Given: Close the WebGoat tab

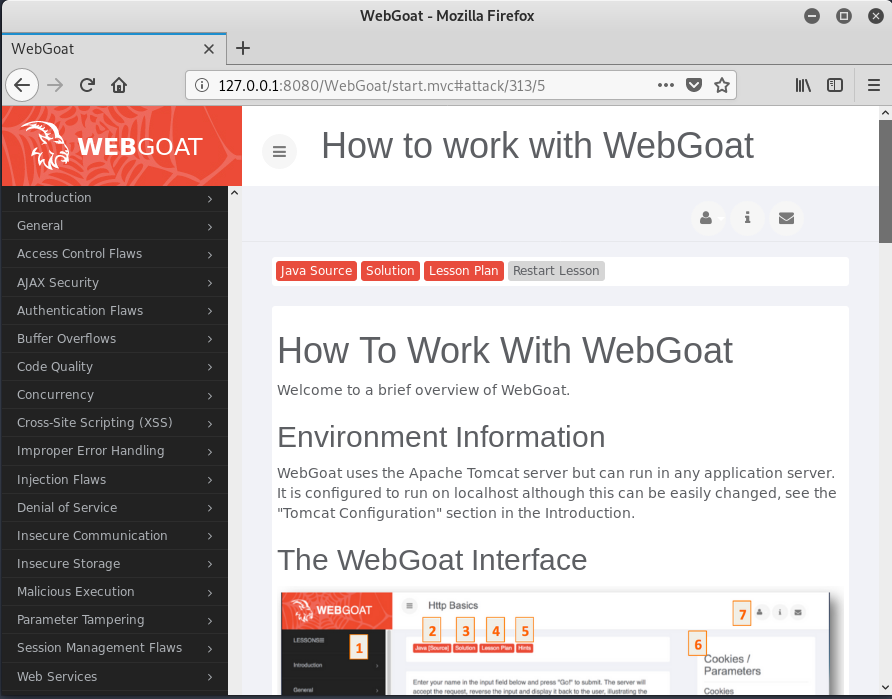Looking at the screenshot, I should pyautogui.click(x=209, y=49).
